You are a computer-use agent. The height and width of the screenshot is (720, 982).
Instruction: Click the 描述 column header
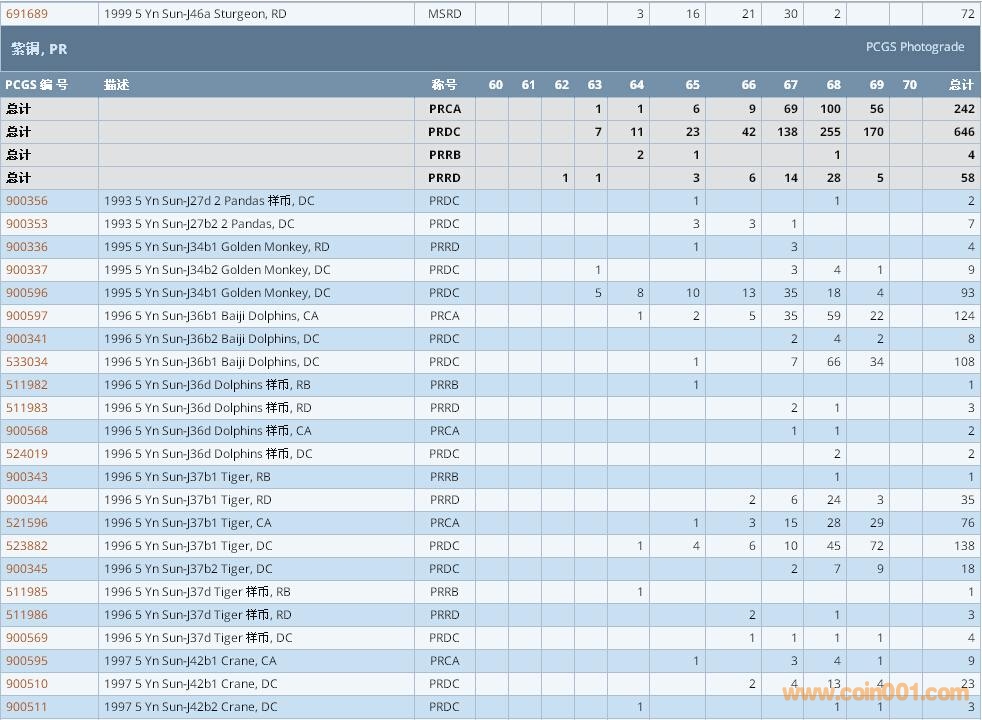117,85
